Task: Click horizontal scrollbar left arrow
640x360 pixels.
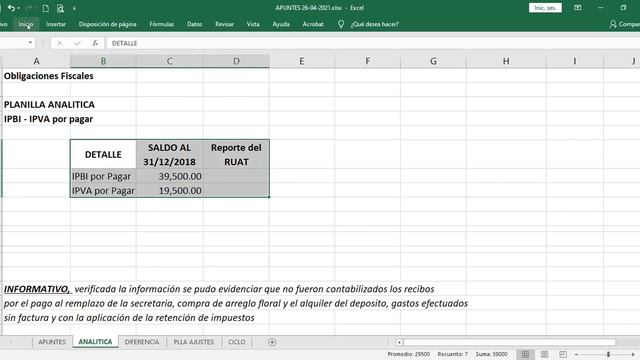Action: pyautogui.click(x=399, y=342)
